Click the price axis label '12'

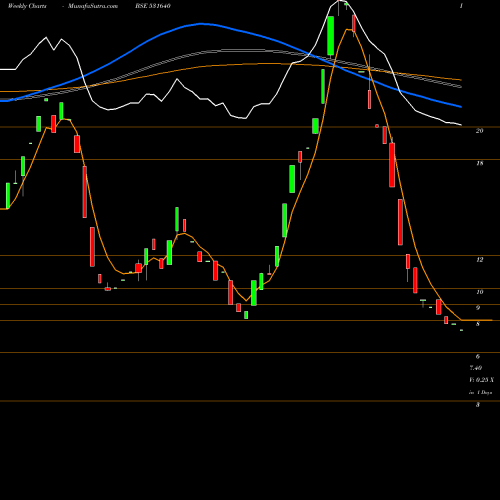coord(479,259)
